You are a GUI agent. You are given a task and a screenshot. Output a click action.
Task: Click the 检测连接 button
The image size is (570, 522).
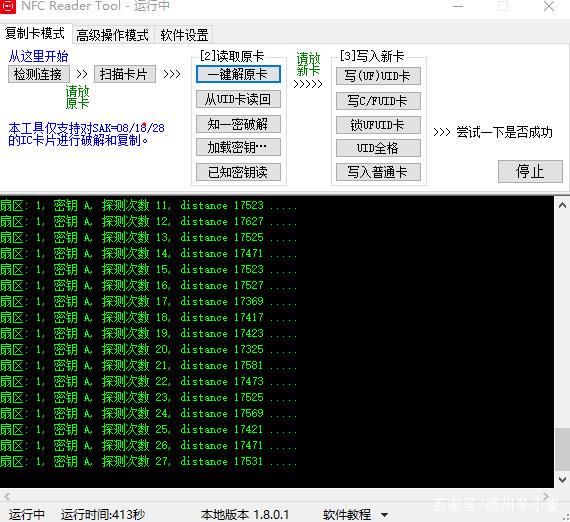38,75
